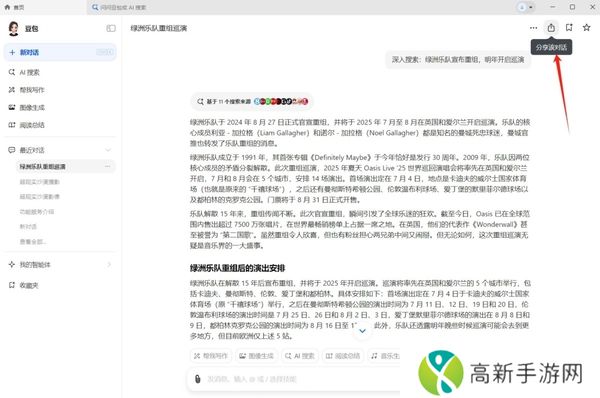This screenshot has height=398, width=600.
Task: Open options dots for 绿洲乐队重组巡演 conversation
Action: [x=108, y=166]
